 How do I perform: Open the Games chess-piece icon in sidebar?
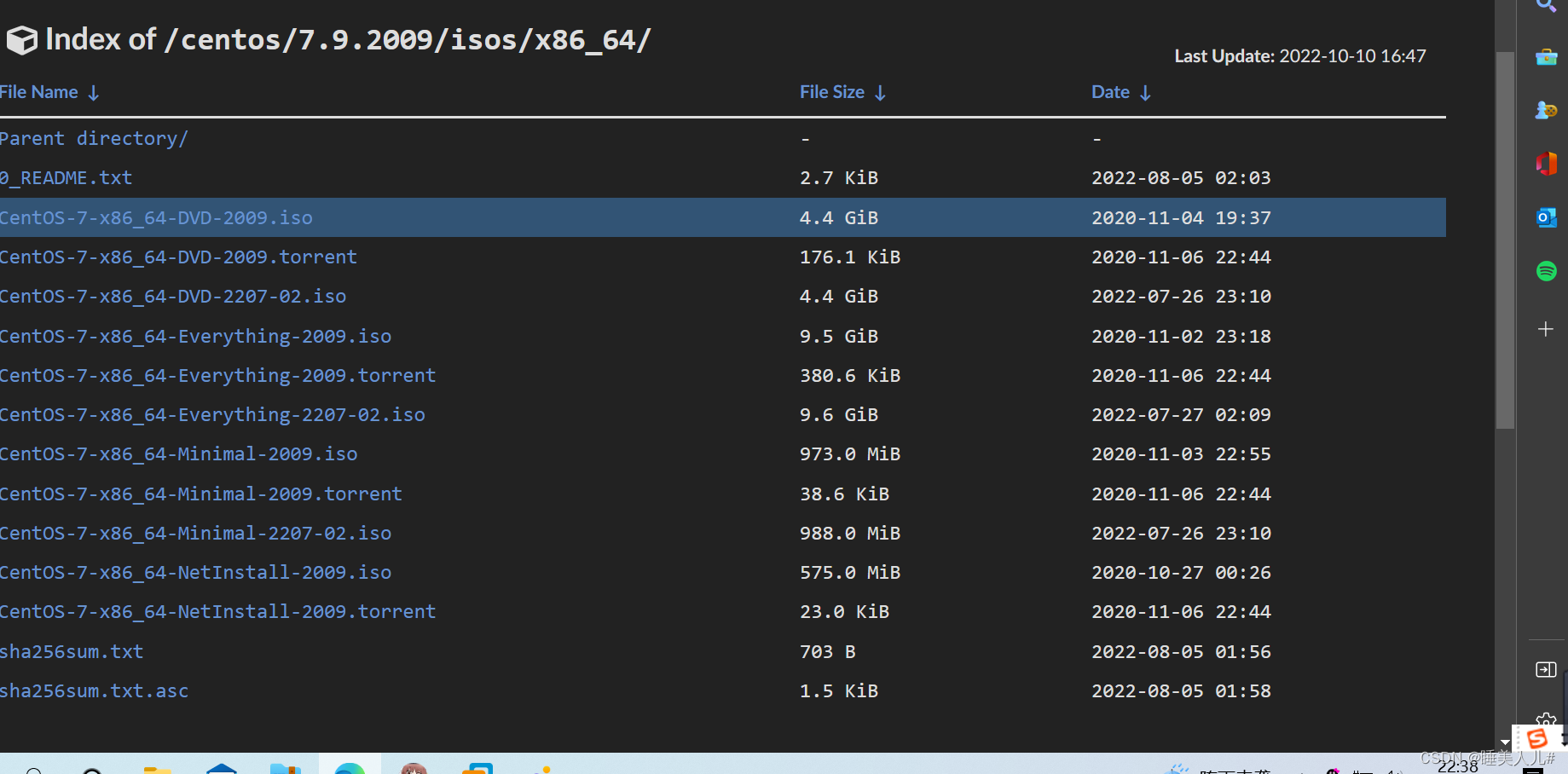(1546, 110)
